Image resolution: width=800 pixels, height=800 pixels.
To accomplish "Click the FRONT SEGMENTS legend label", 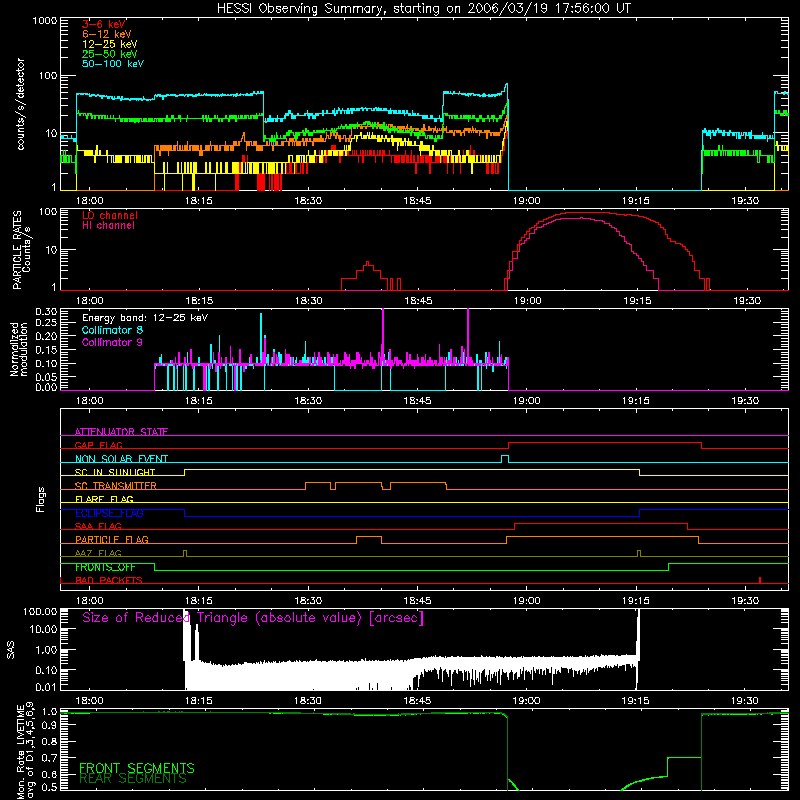I will tap(137, 768).
